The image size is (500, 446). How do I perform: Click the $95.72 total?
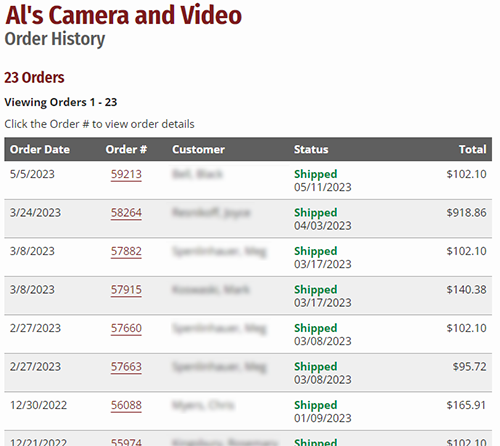click(x=469, y=367)
